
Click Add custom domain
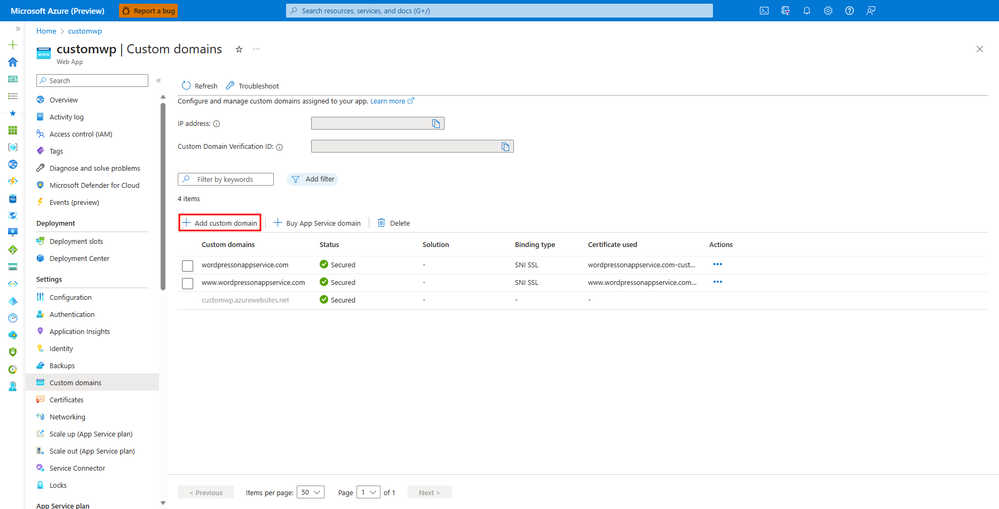(x=220, y=223)
